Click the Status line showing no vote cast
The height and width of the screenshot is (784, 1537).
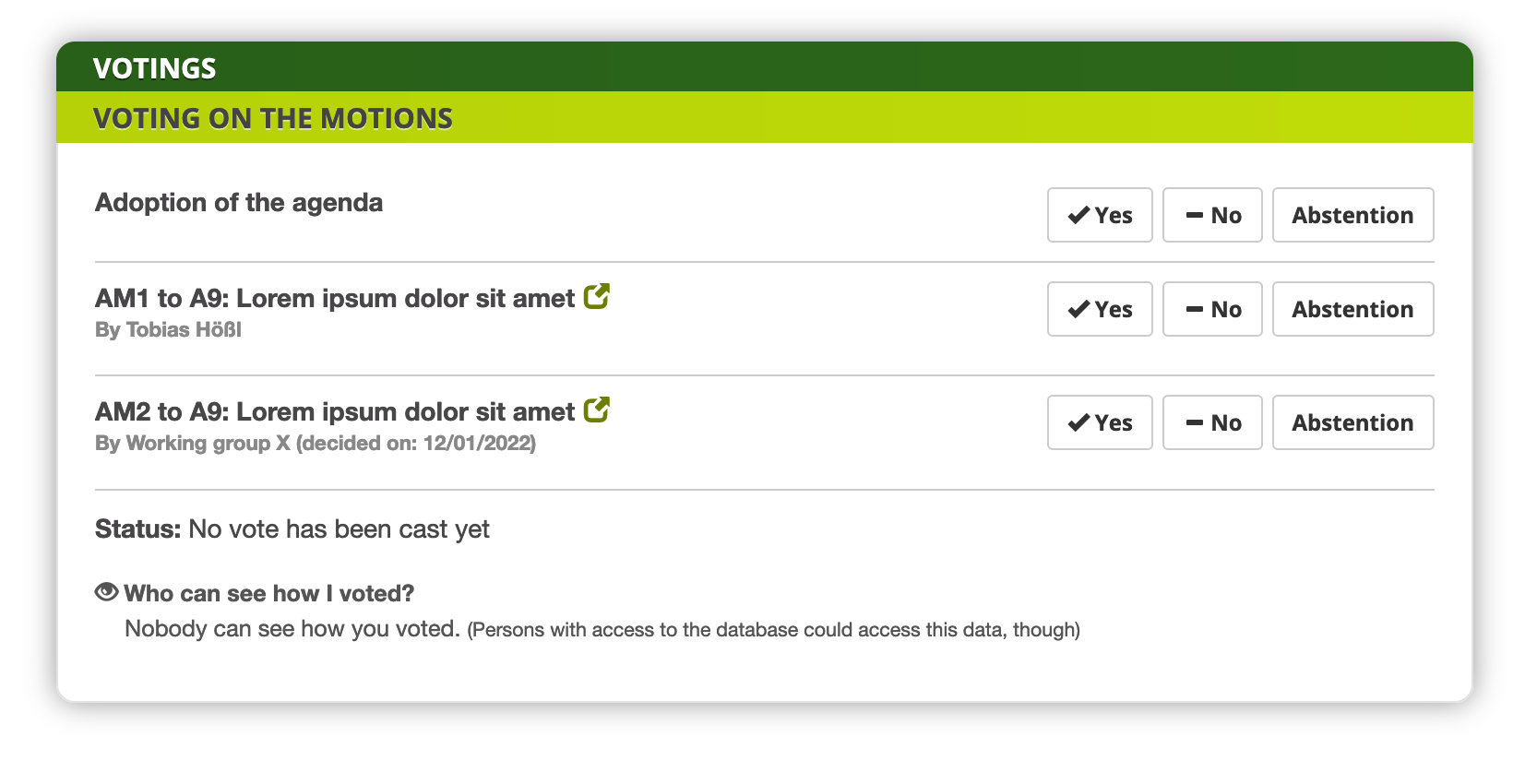tap(292, 529)
